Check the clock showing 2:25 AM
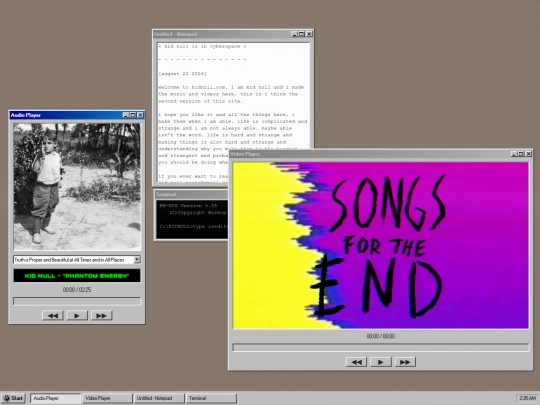 (x=527, y=398)
